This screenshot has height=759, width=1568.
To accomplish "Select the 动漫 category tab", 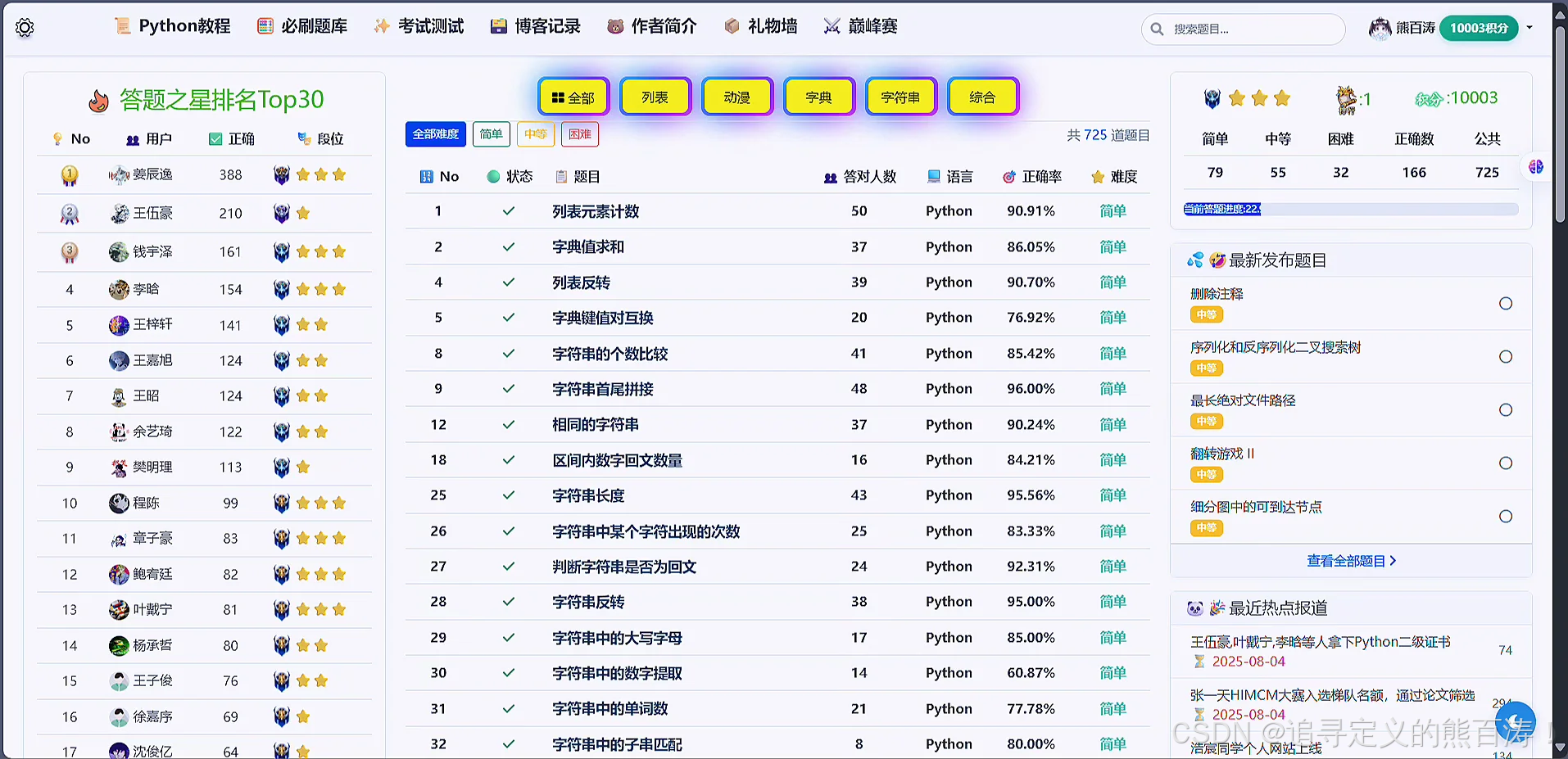I will (x=737, y=97).
